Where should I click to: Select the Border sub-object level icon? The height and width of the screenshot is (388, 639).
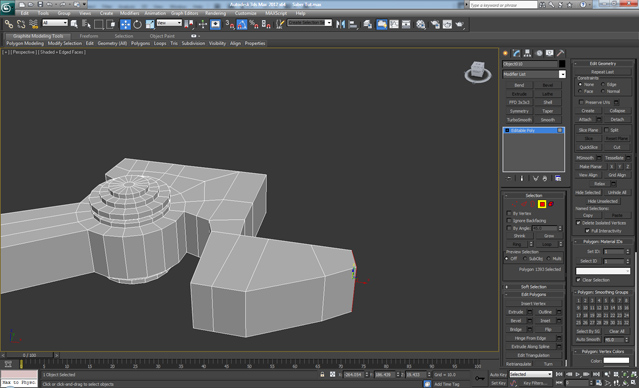tap(532, 204)
